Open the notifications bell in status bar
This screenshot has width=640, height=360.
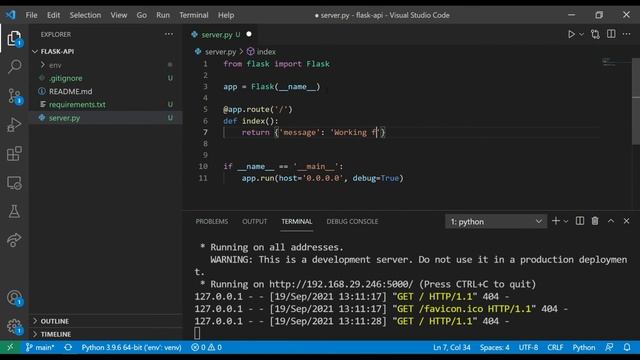click(627, 347)
